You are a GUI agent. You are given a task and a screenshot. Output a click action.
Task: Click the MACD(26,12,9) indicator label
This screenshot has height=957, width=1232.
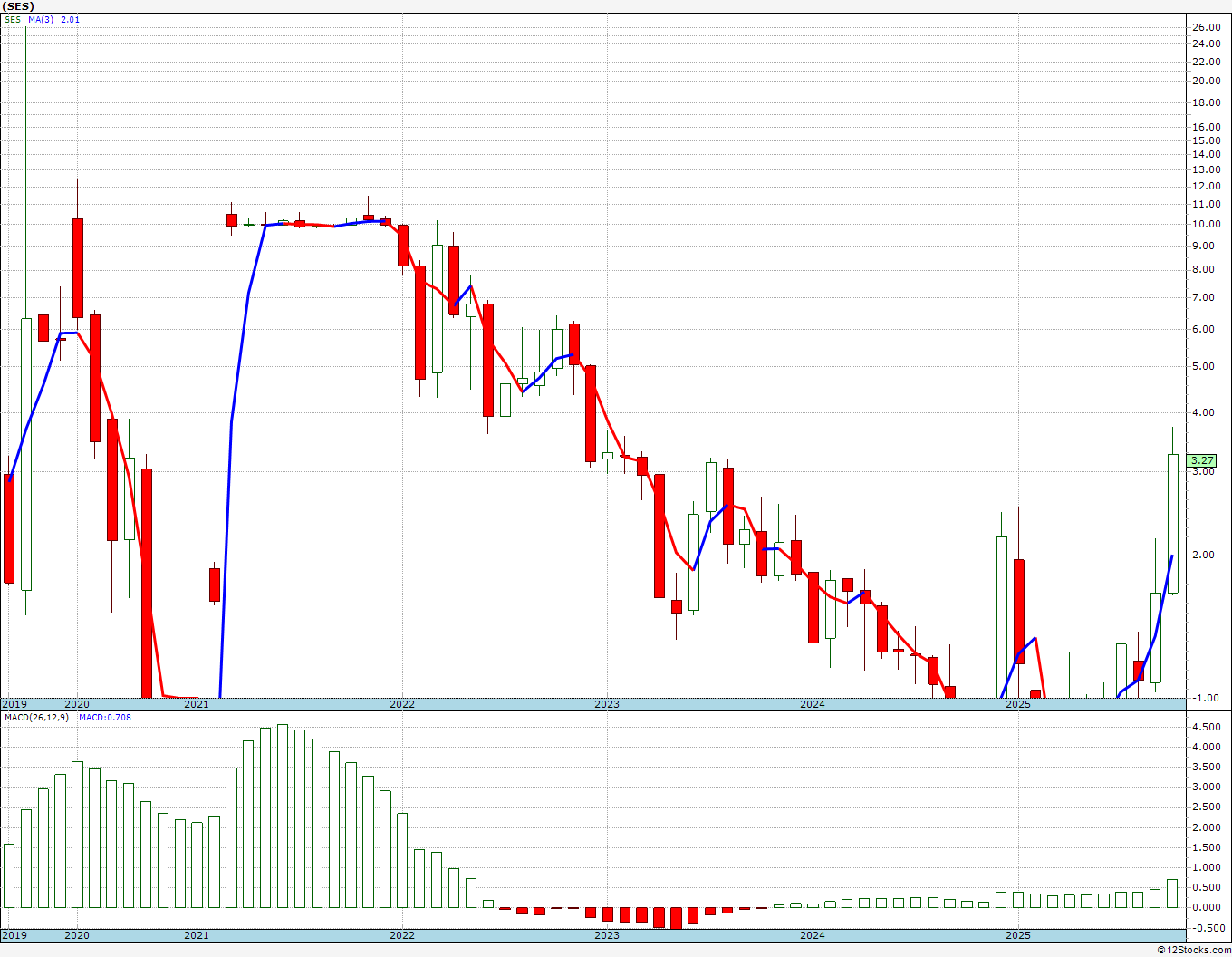pos(37,718)
